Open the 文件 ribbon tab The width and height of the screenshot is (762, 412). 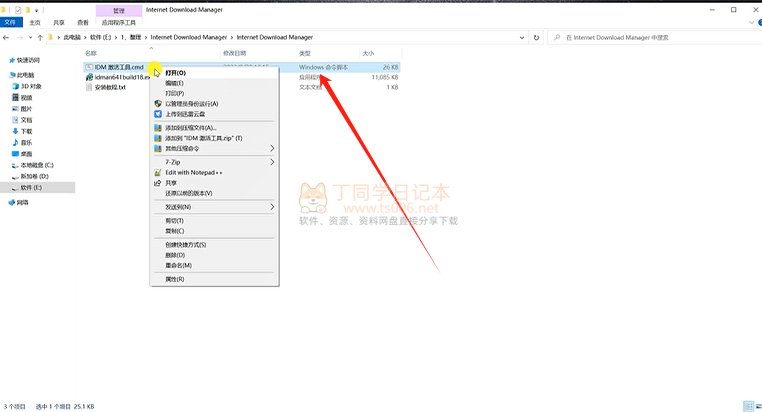coord(11,22)
